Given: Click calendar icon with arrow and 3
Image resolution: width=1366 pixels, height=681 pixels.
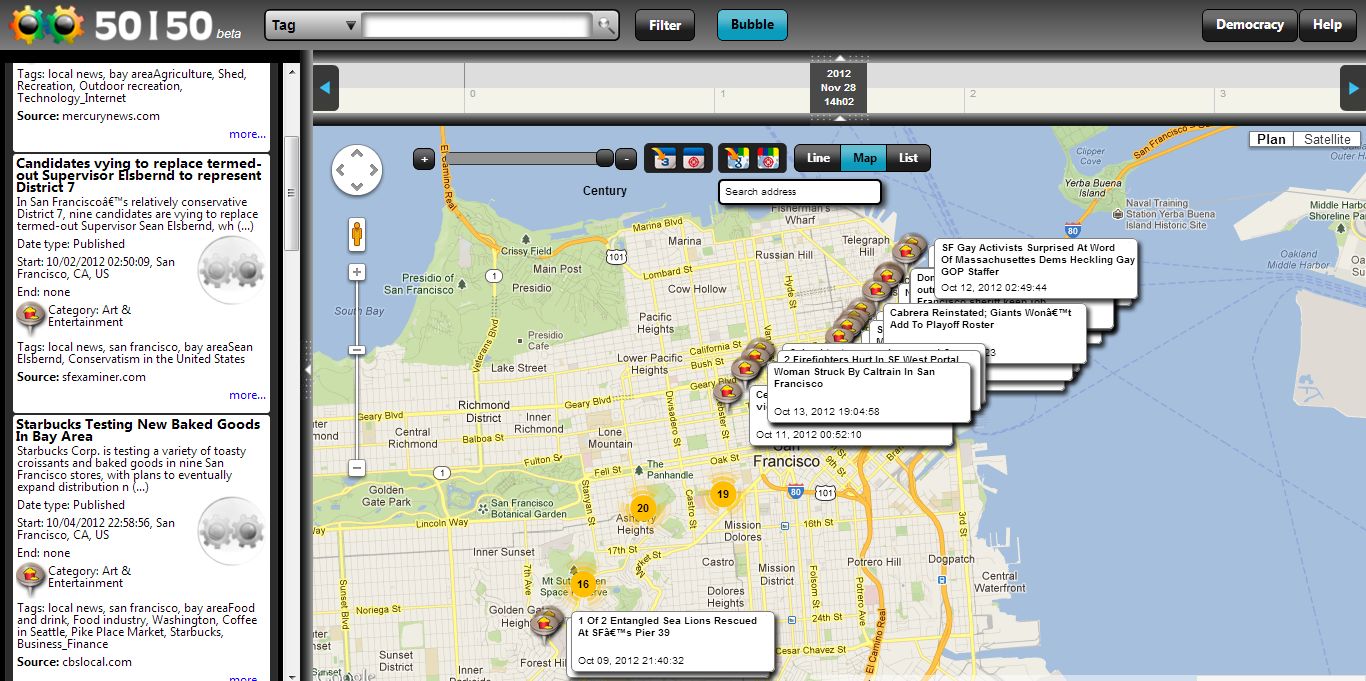Looking at the screenshot, I should [662, 158].
